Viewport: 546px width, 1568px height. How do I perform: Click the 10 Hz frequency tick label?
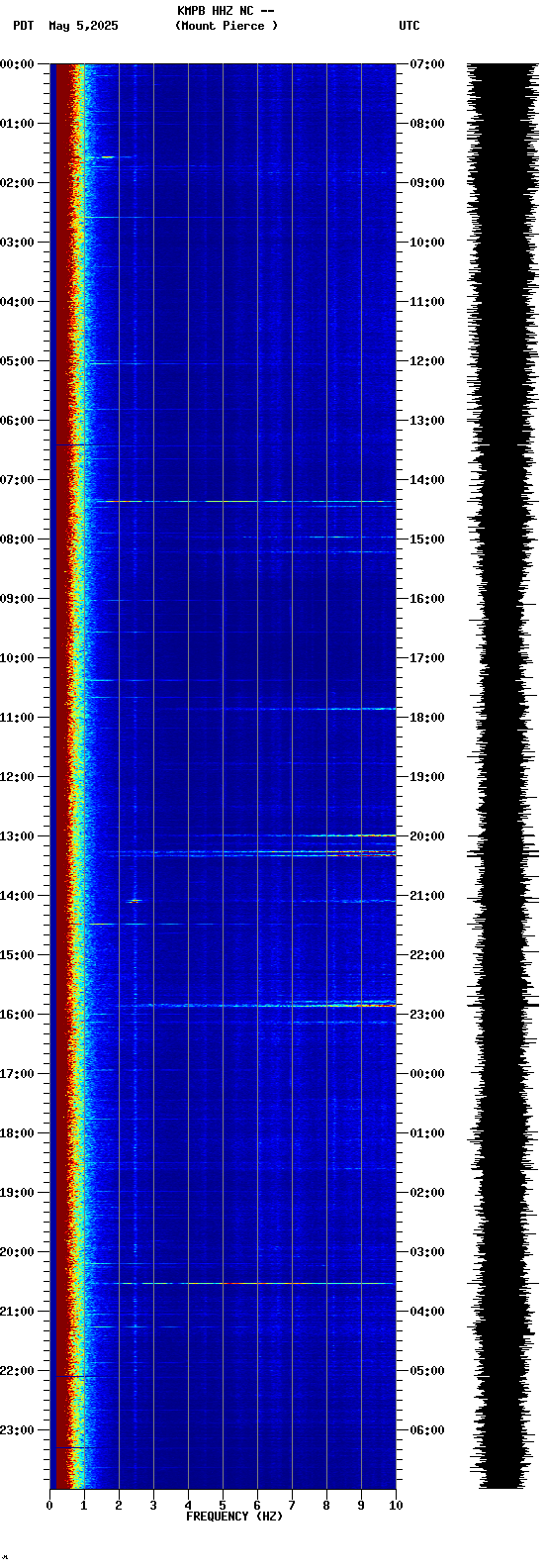396,1506
